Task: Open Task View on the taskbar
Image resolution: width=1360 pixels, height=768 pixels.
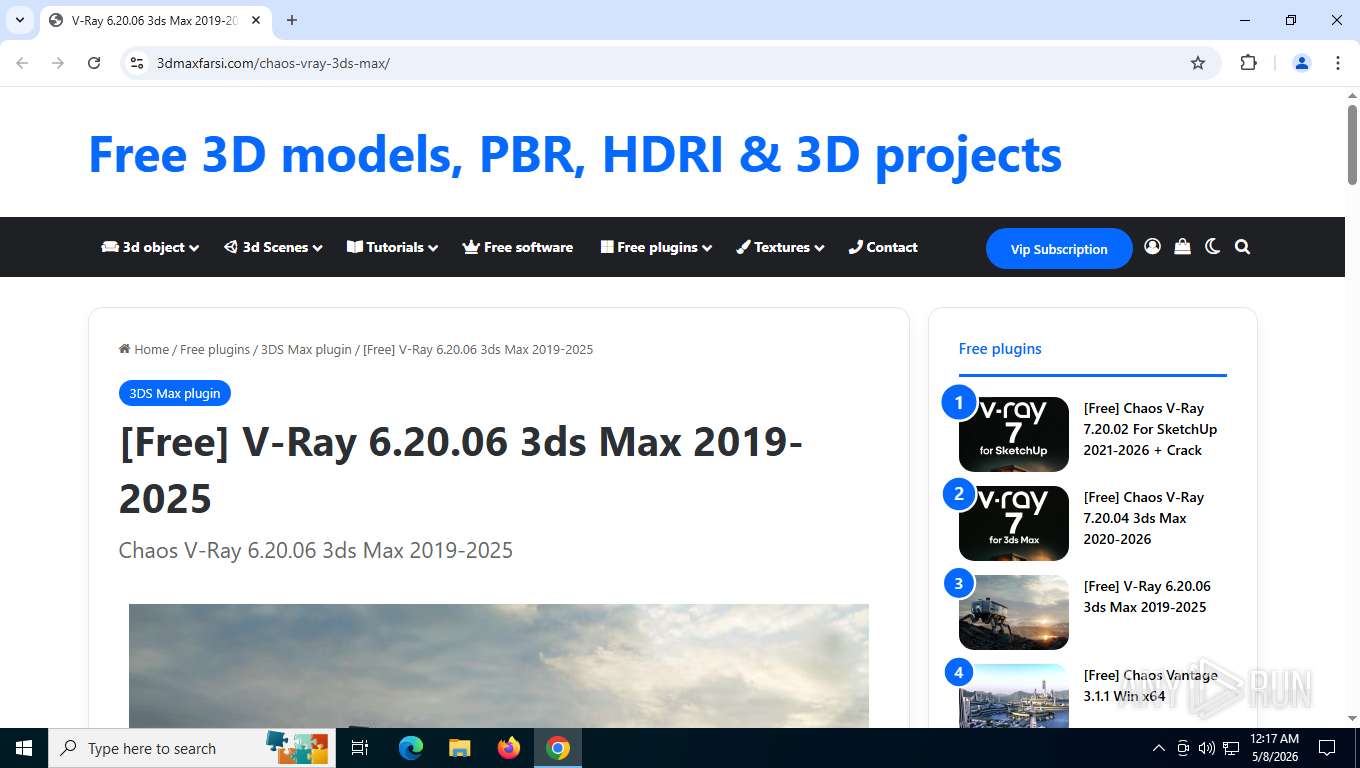Action: tap(360, 748)
